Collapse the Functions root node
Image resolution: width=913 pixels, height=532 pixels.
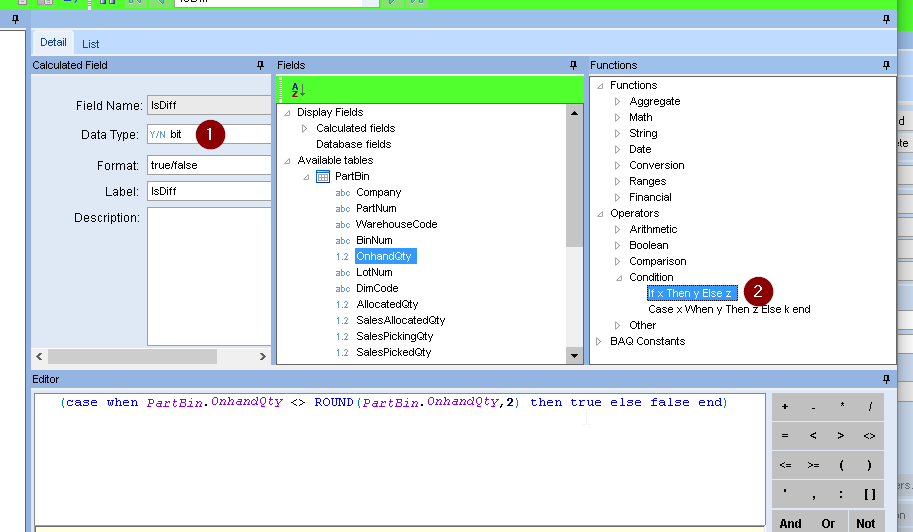600,86
